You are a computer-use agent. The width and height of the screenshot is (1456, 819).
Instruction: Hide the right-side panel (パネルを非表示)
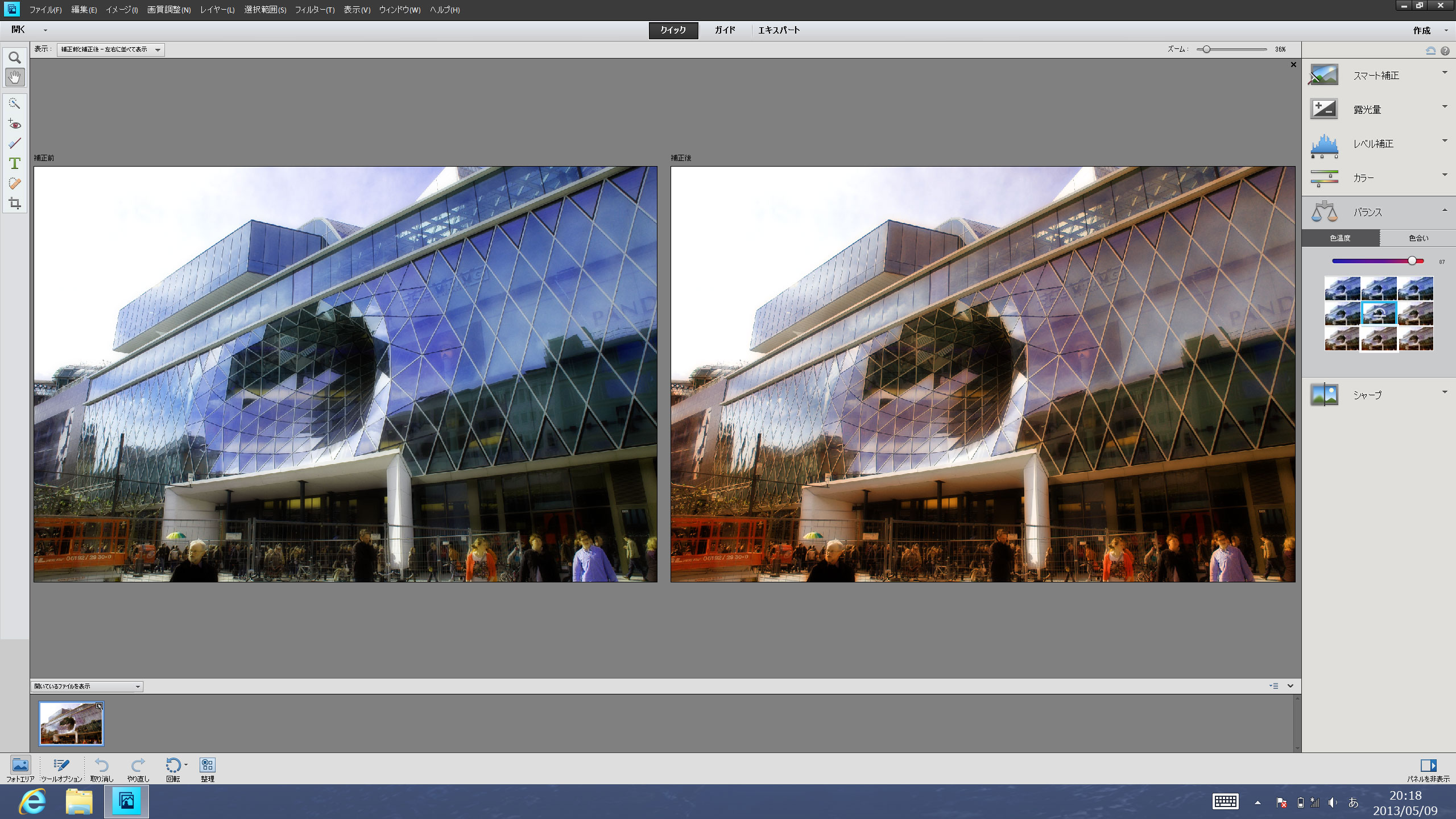[1428, 766]
